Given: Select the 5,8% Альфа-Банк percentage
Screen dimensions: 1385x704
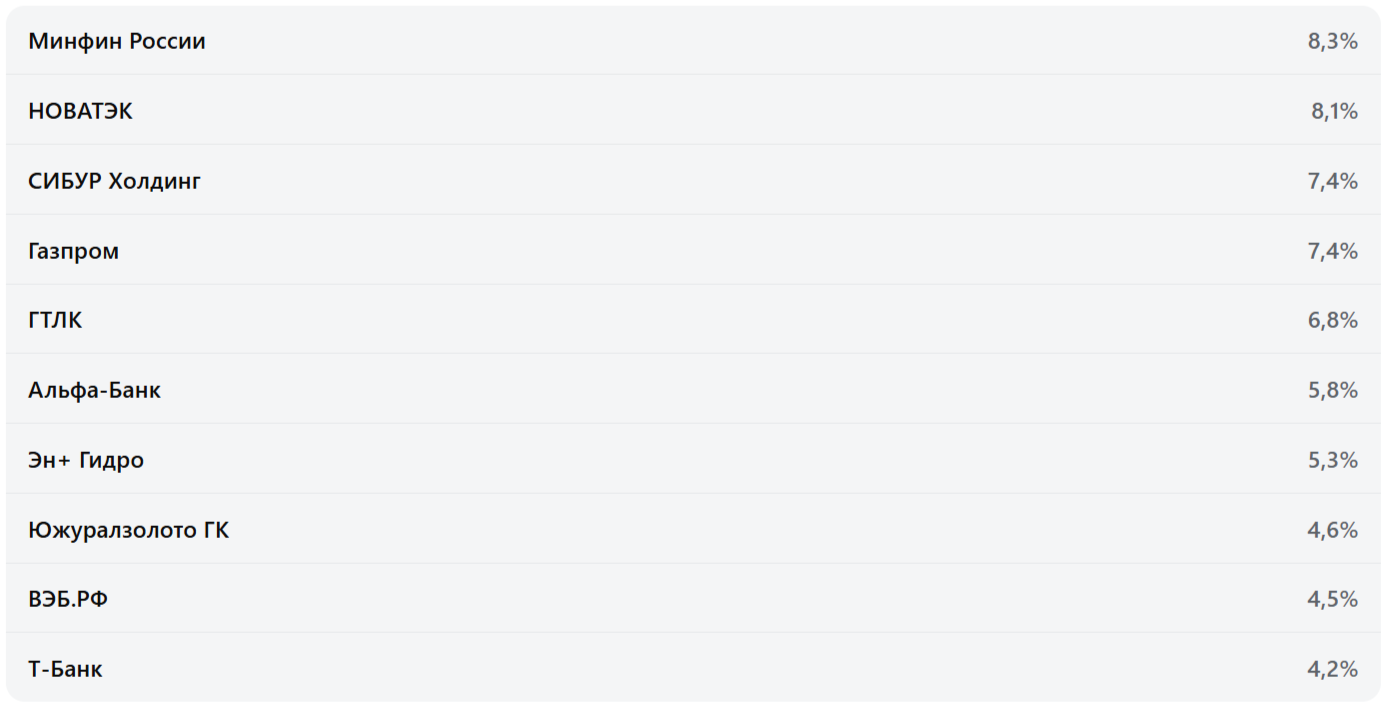Looking at the screenshot, I should click(1332, 390).
